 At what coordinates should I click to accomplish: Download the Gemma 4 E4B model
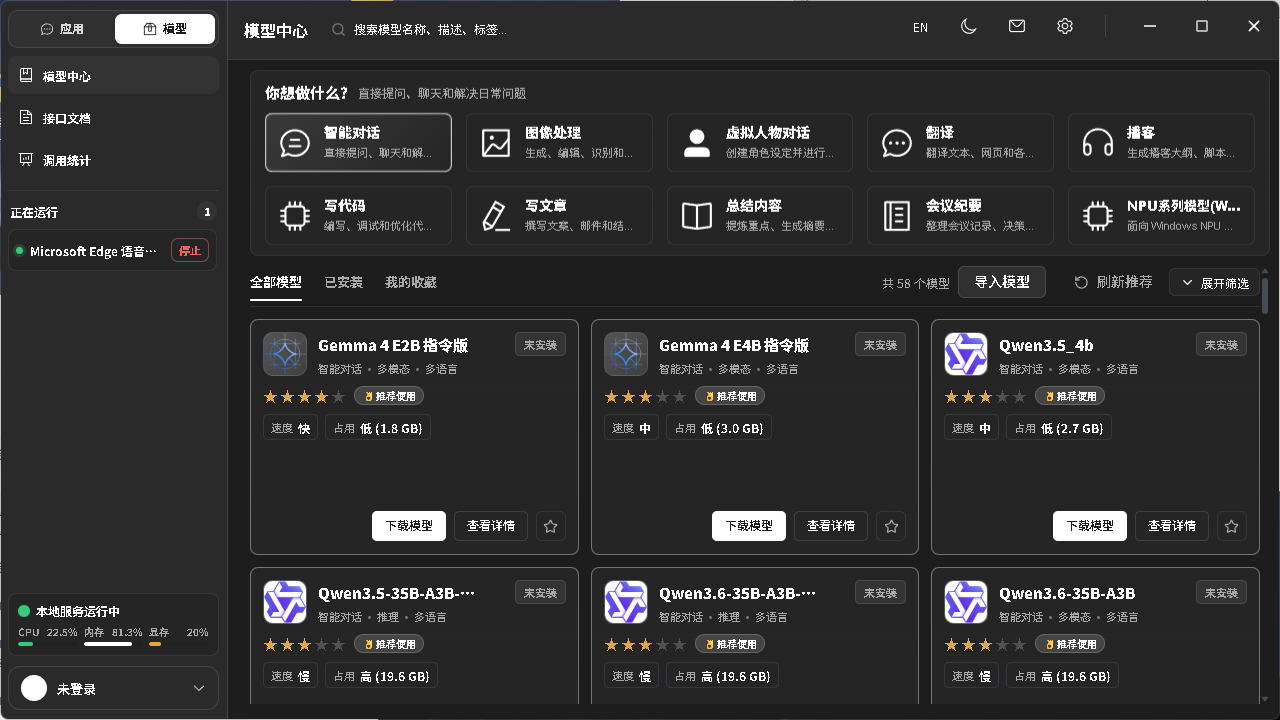click(x=749, y=525)
